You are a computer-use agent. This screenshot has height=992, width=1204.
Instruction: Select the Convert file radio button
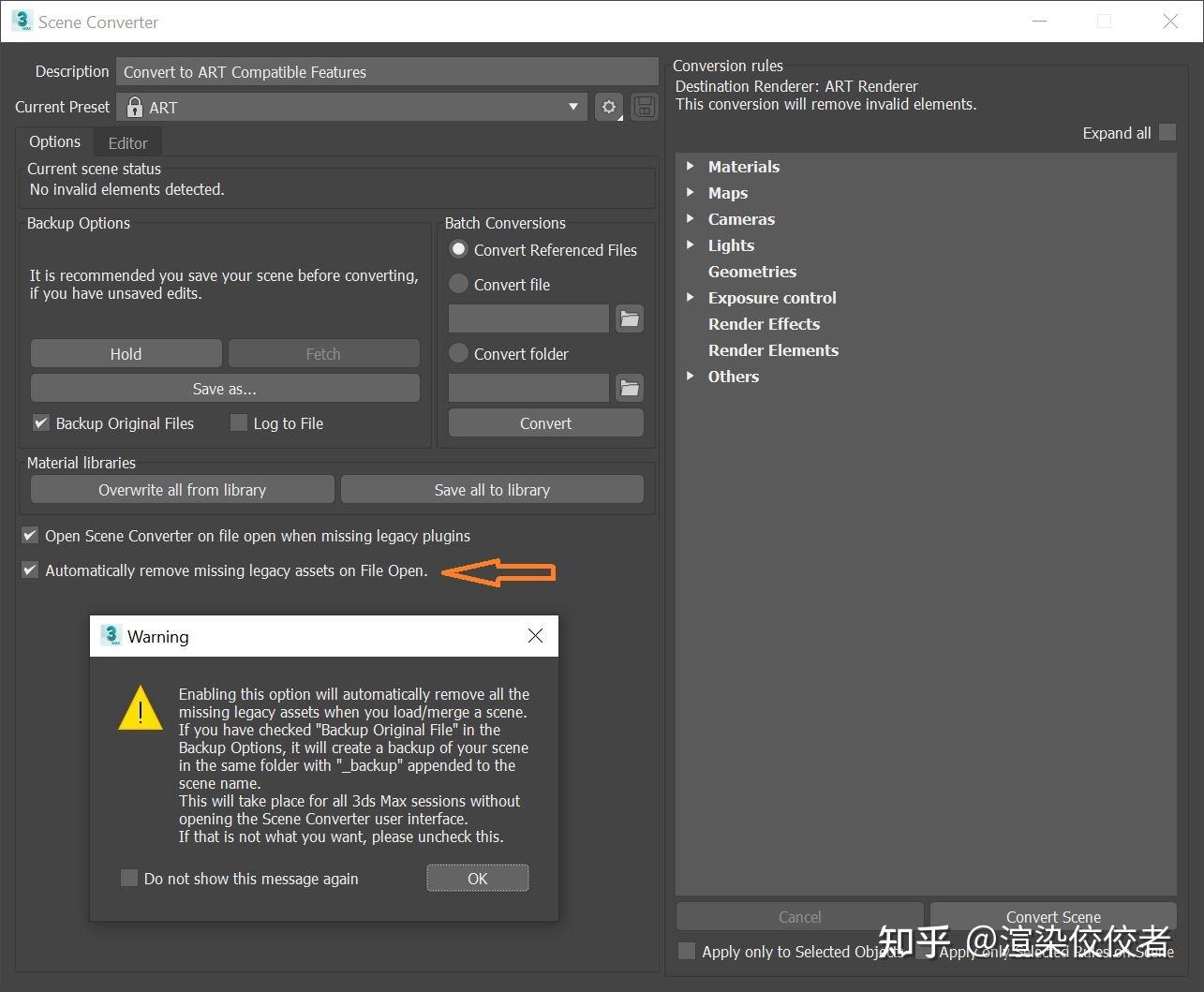[x=458, y=283]
